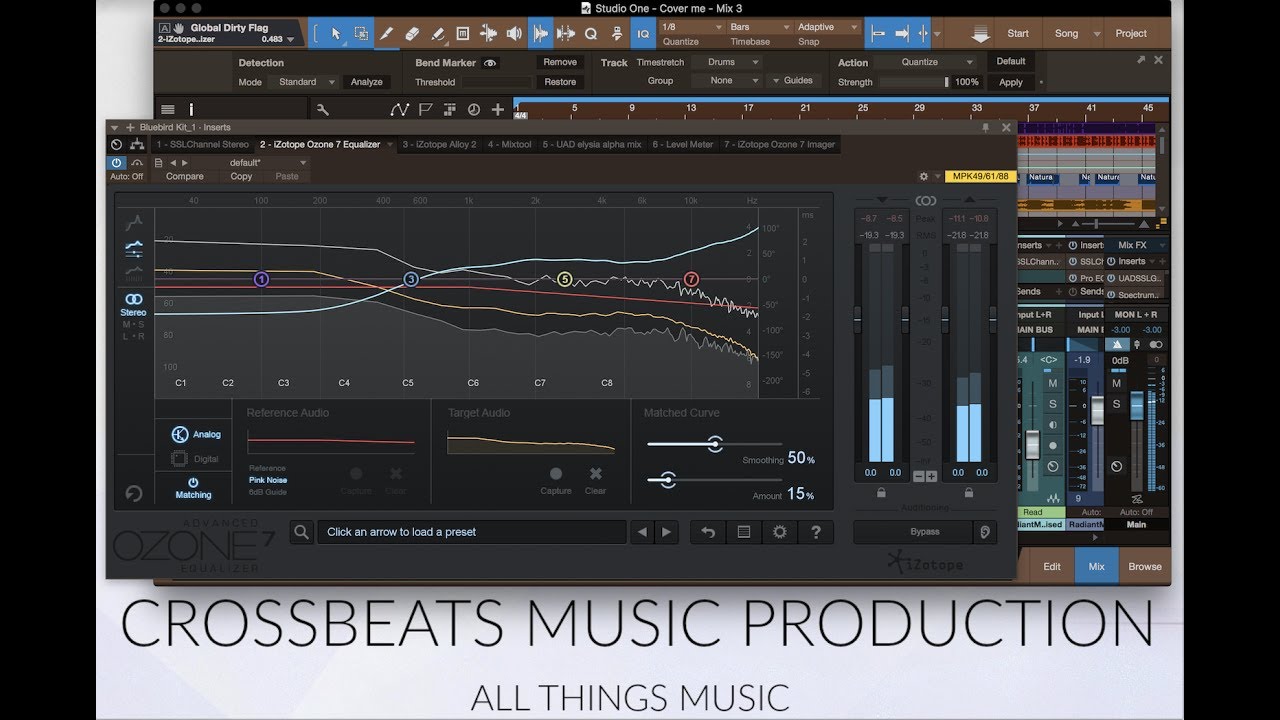Switch to 1 - SSLChannel Stereo tab
1280x720 pixels.
[203, 144]
